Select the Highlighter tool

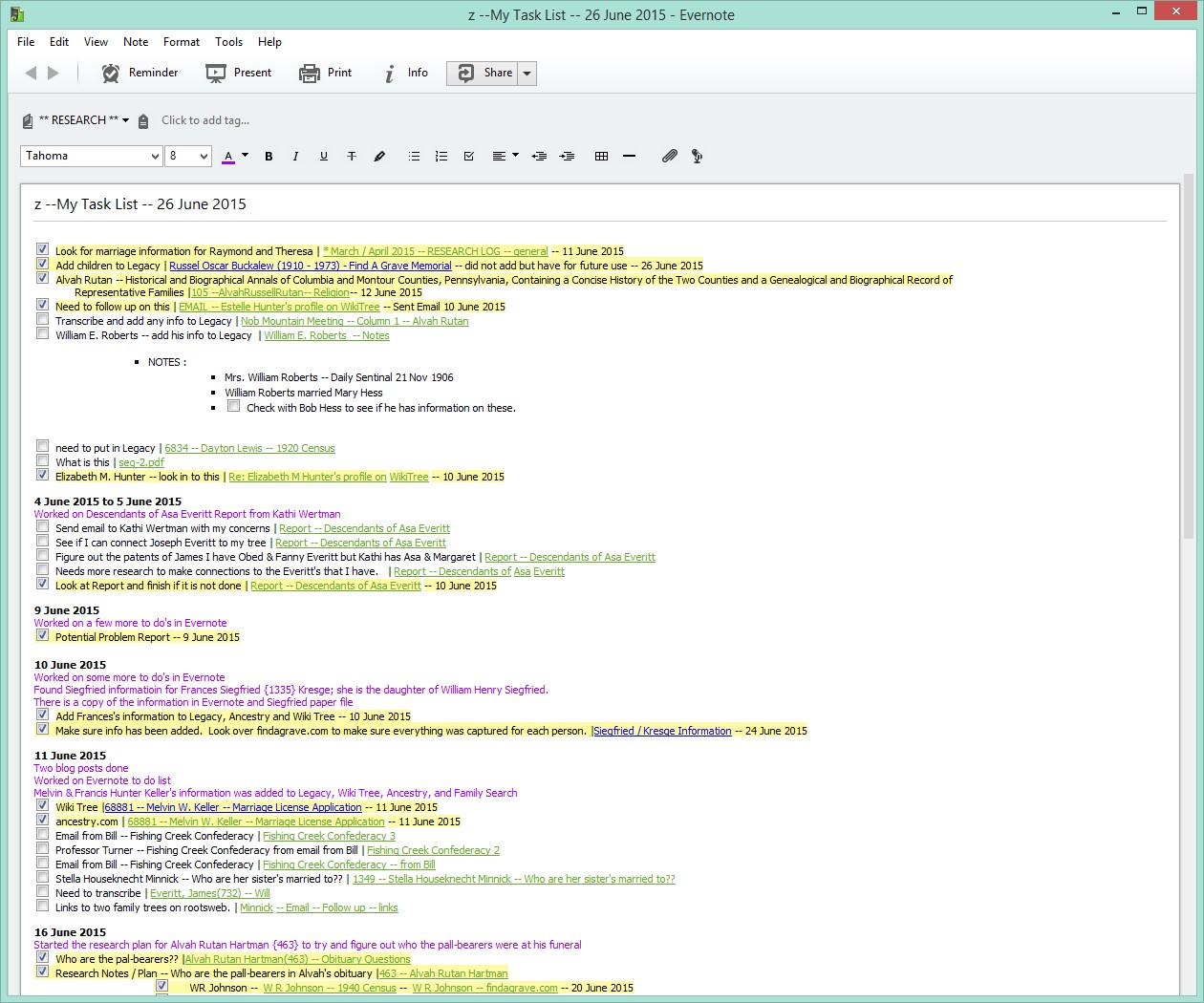[x=379, y=157]
